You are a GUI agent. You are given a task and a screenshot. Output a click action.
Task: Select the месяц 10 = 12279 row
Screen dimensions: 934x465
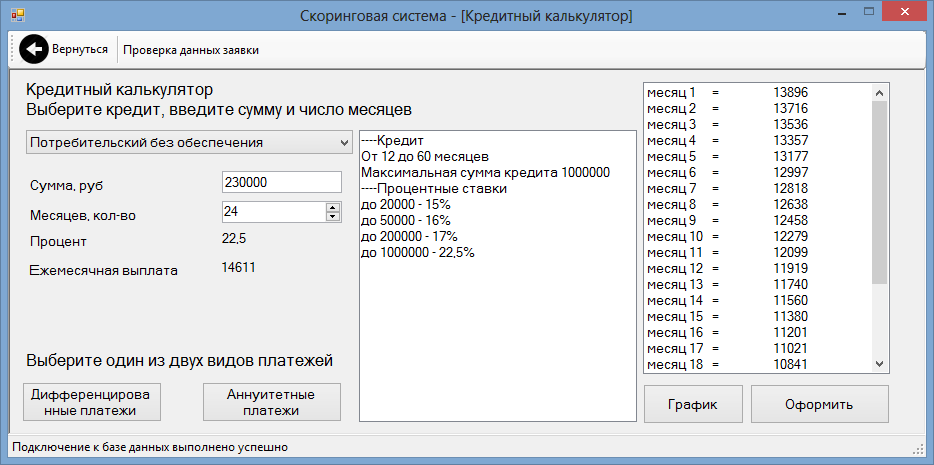click(x=758, y=236)
